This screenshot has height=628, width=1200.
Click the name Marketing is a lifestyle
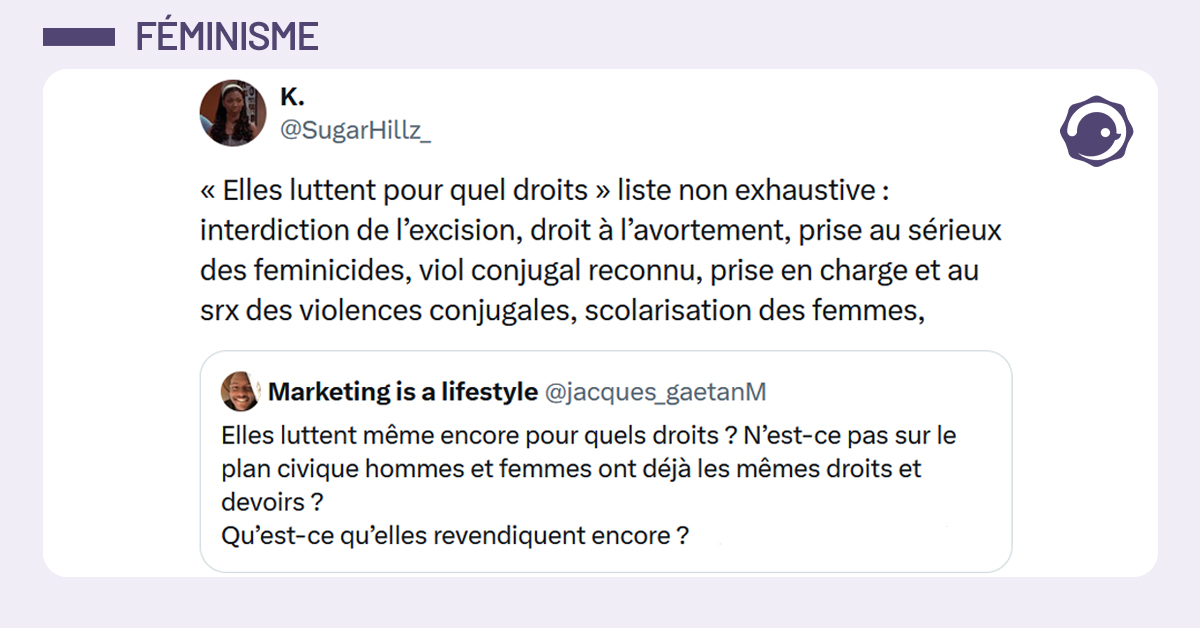click(402, 392)
